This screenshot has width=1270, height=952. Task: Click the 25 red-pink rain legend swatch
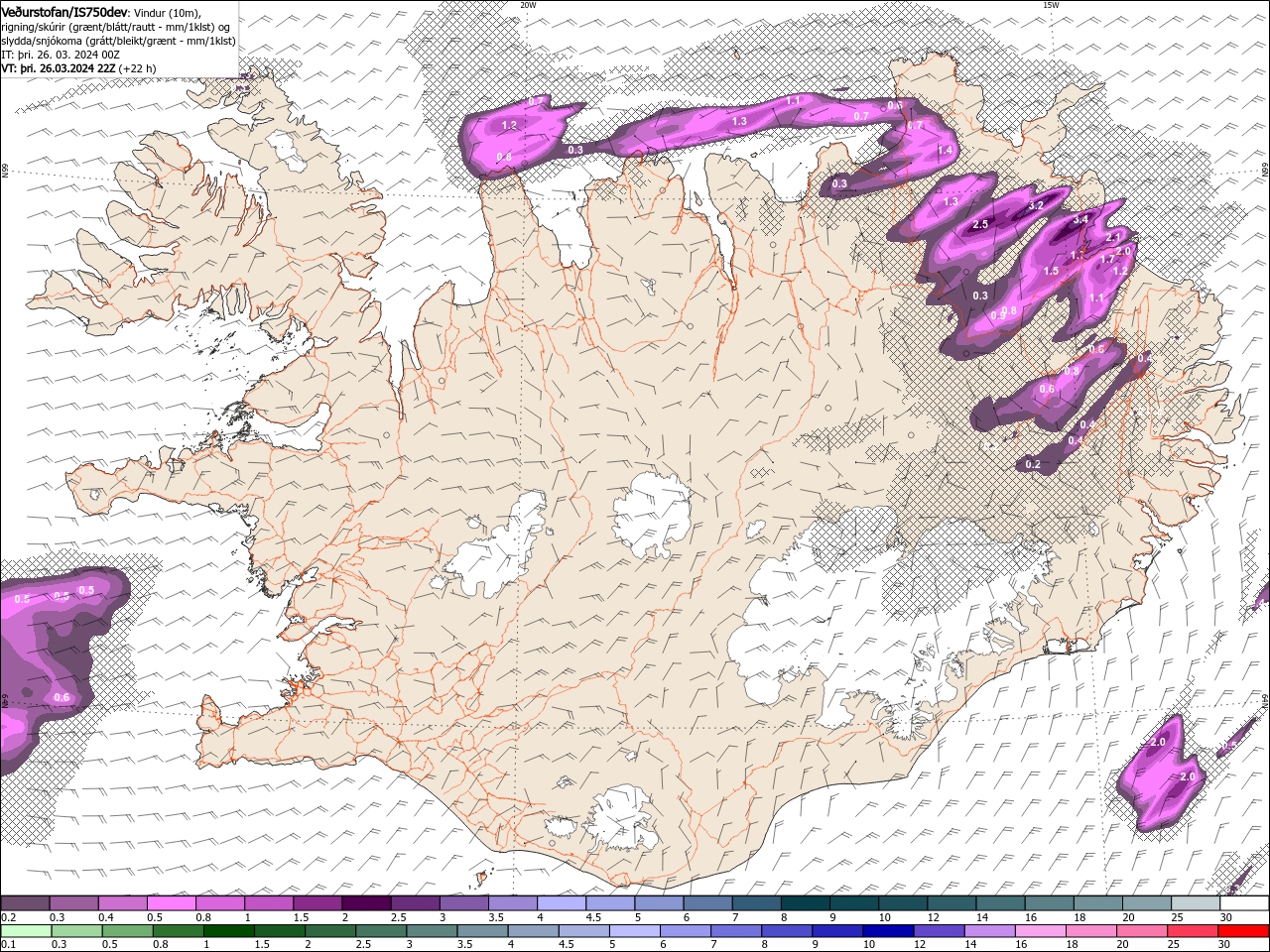pos(1192,931)
